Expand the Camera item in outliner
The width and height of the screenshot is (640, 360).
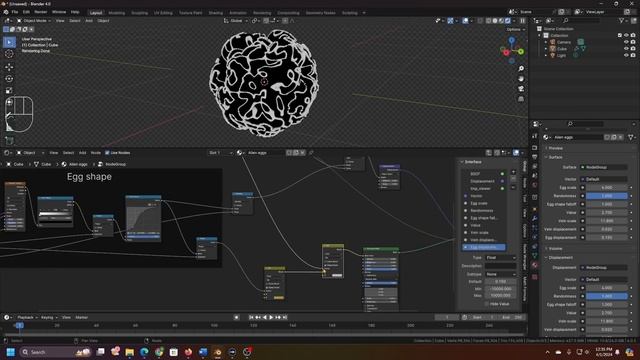click(x=546, y=42)
